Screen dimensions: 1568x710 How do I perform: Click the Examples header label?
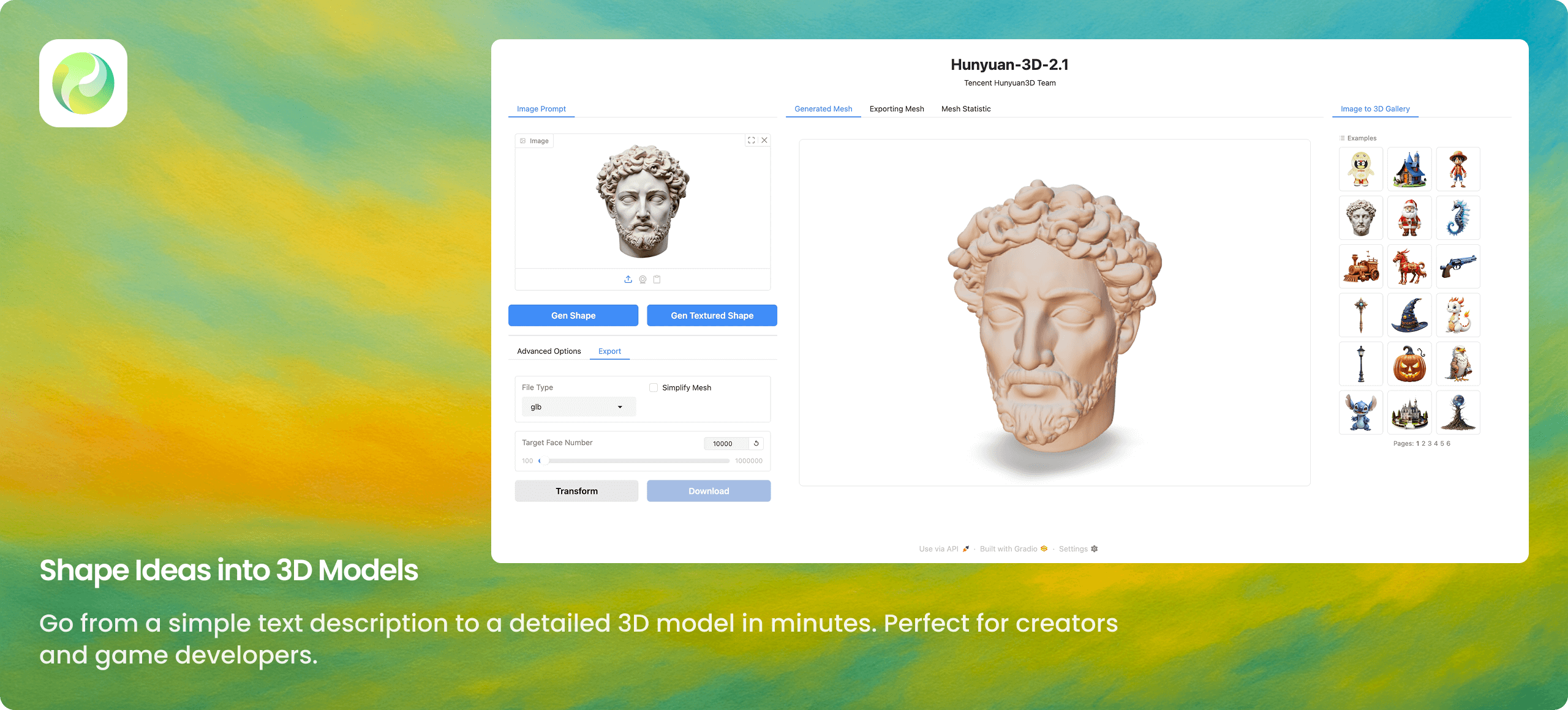tap(1358, 138)
